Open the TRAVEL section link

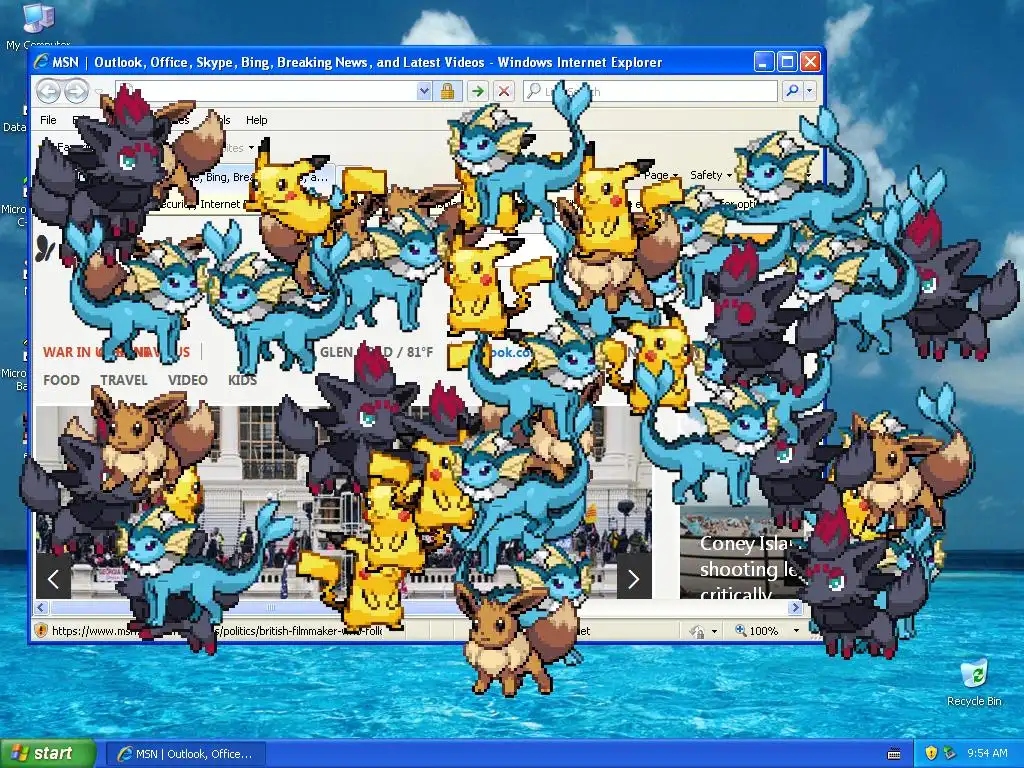(123, 380)
